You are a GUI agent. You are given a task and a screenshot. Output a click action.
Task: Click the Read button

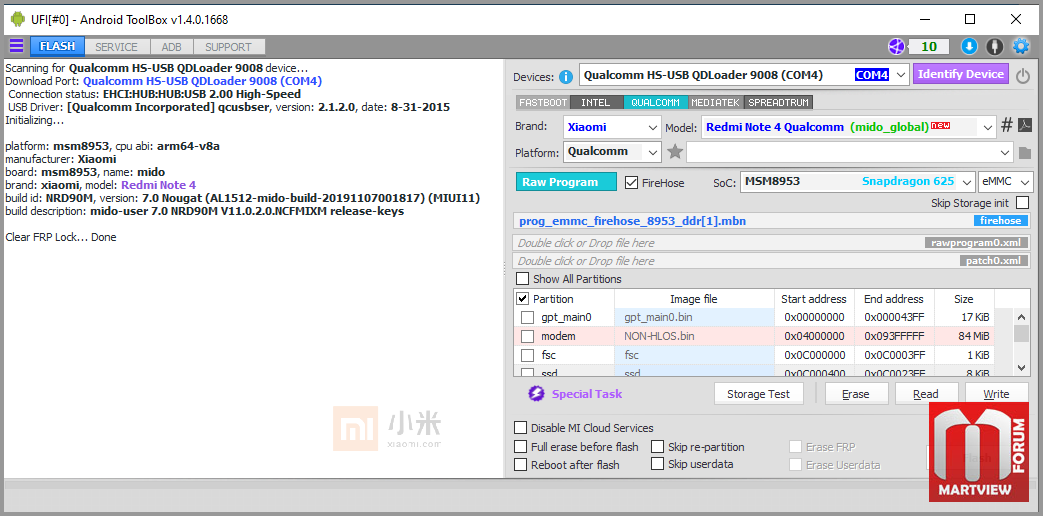926,394
